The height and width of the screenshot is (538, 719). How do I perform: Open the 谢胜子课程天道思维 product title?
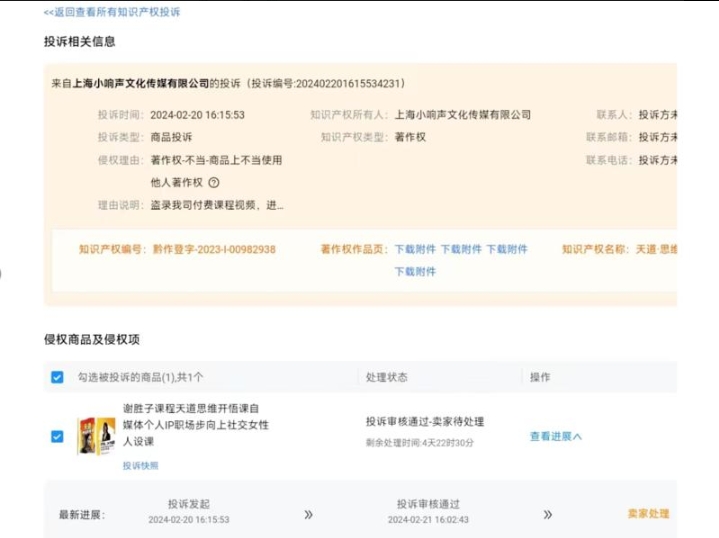[196, 424]
